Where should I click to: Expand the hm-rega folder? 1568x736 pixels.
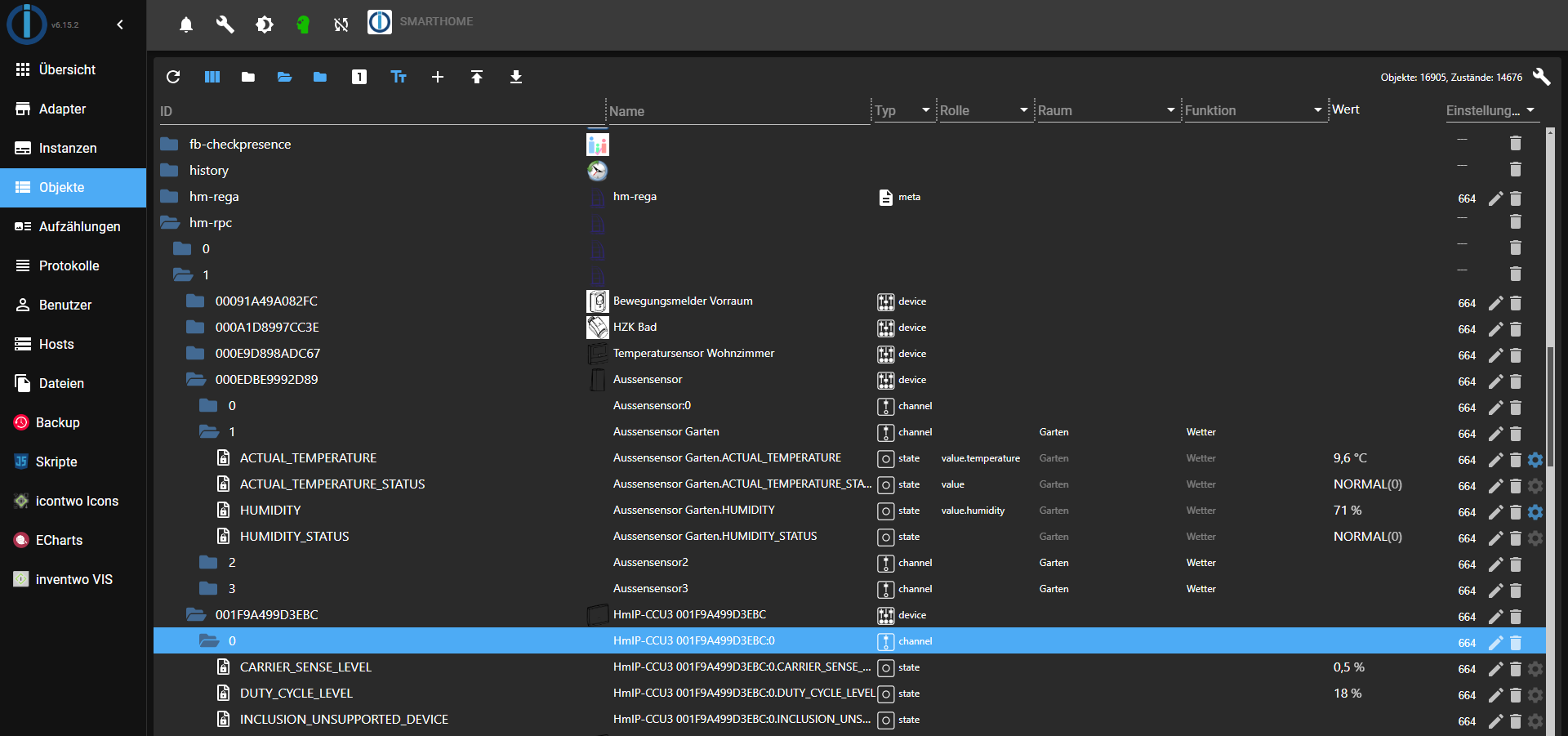(x=169, y=196)
